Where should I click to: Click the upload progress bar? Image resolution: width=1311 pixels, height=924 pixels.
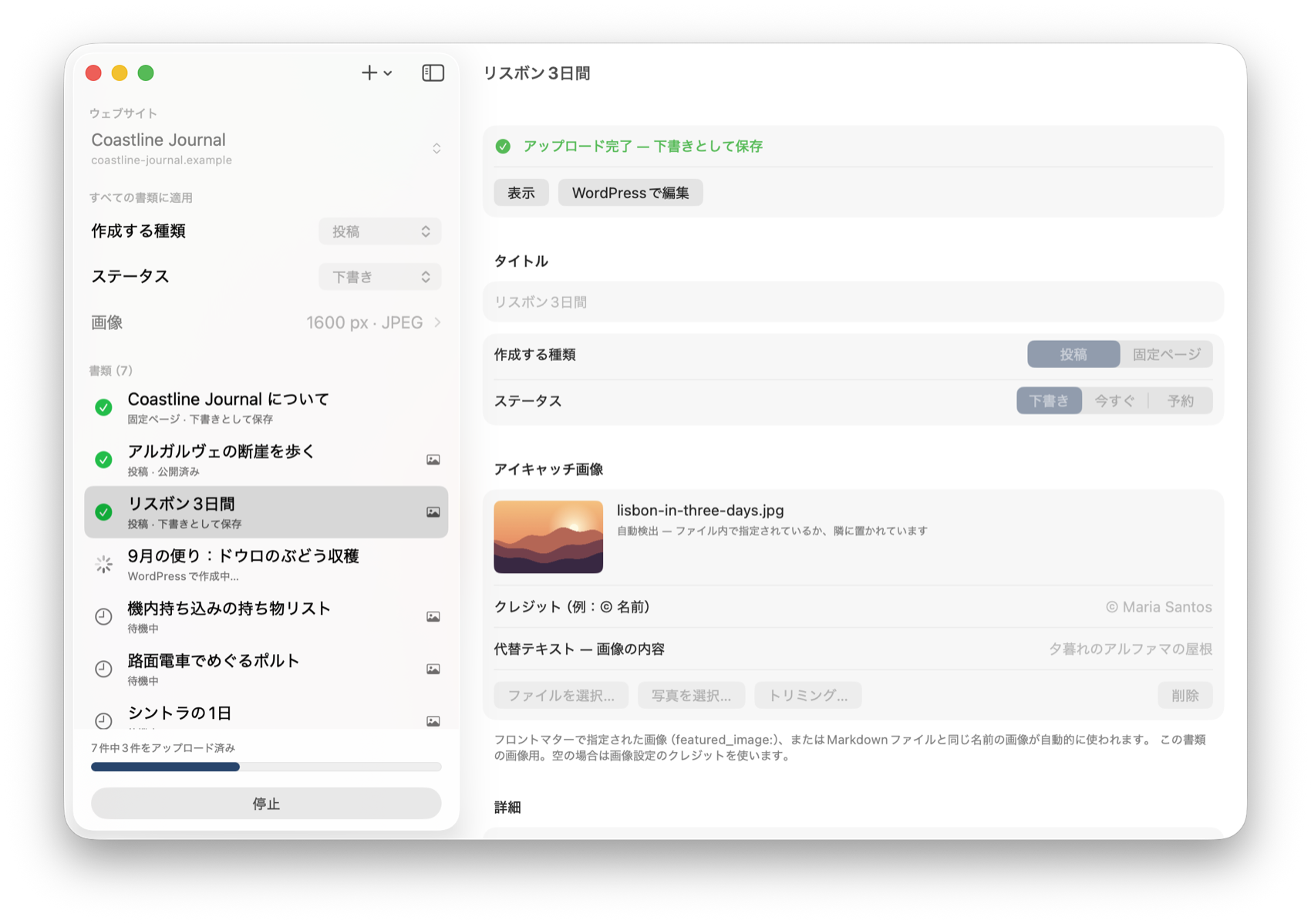pos(266,767)
